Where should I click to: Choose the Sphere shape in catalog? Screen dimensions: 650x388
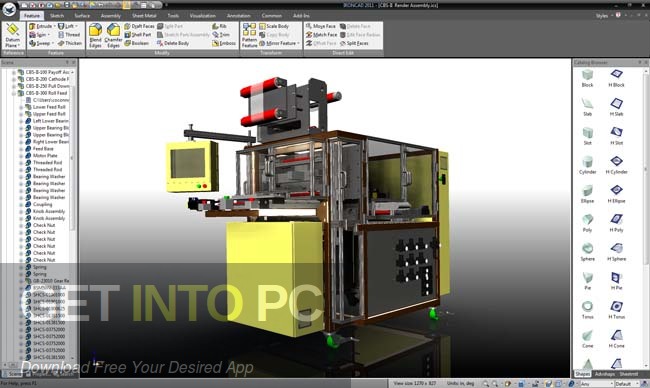[587, 252]
